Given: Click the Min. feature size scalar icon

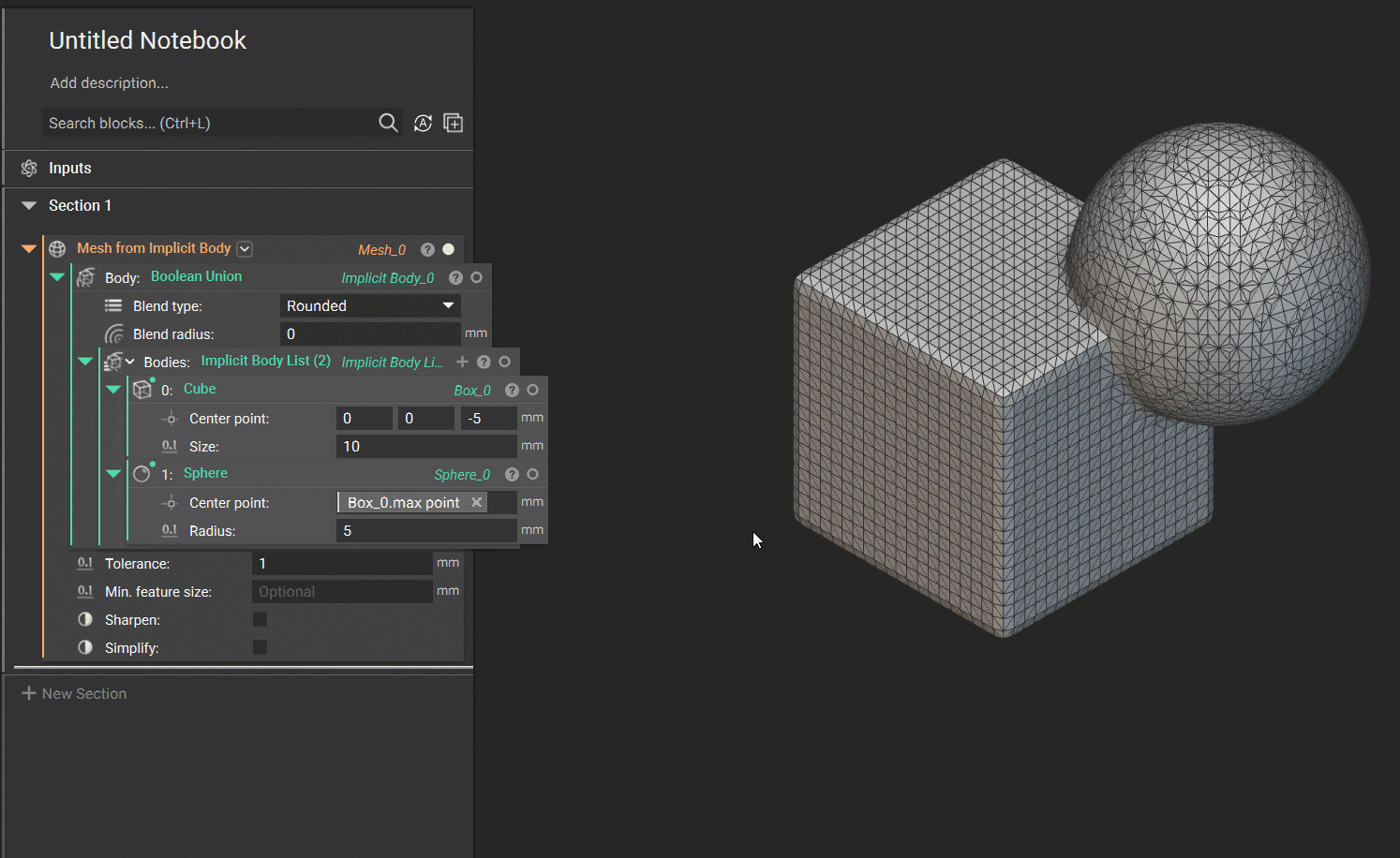Looking at the screenshot, I should pos(85,591).
